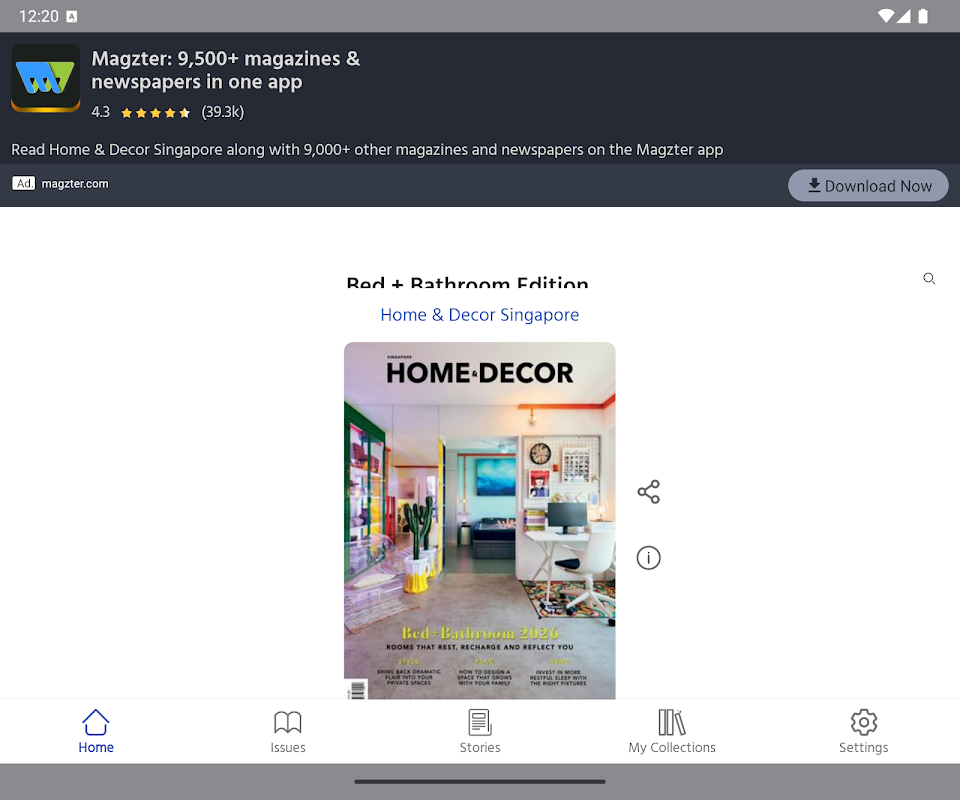960x800 pixels.
Task: Tap the cellular signal status icon
Action: (904, 16)
